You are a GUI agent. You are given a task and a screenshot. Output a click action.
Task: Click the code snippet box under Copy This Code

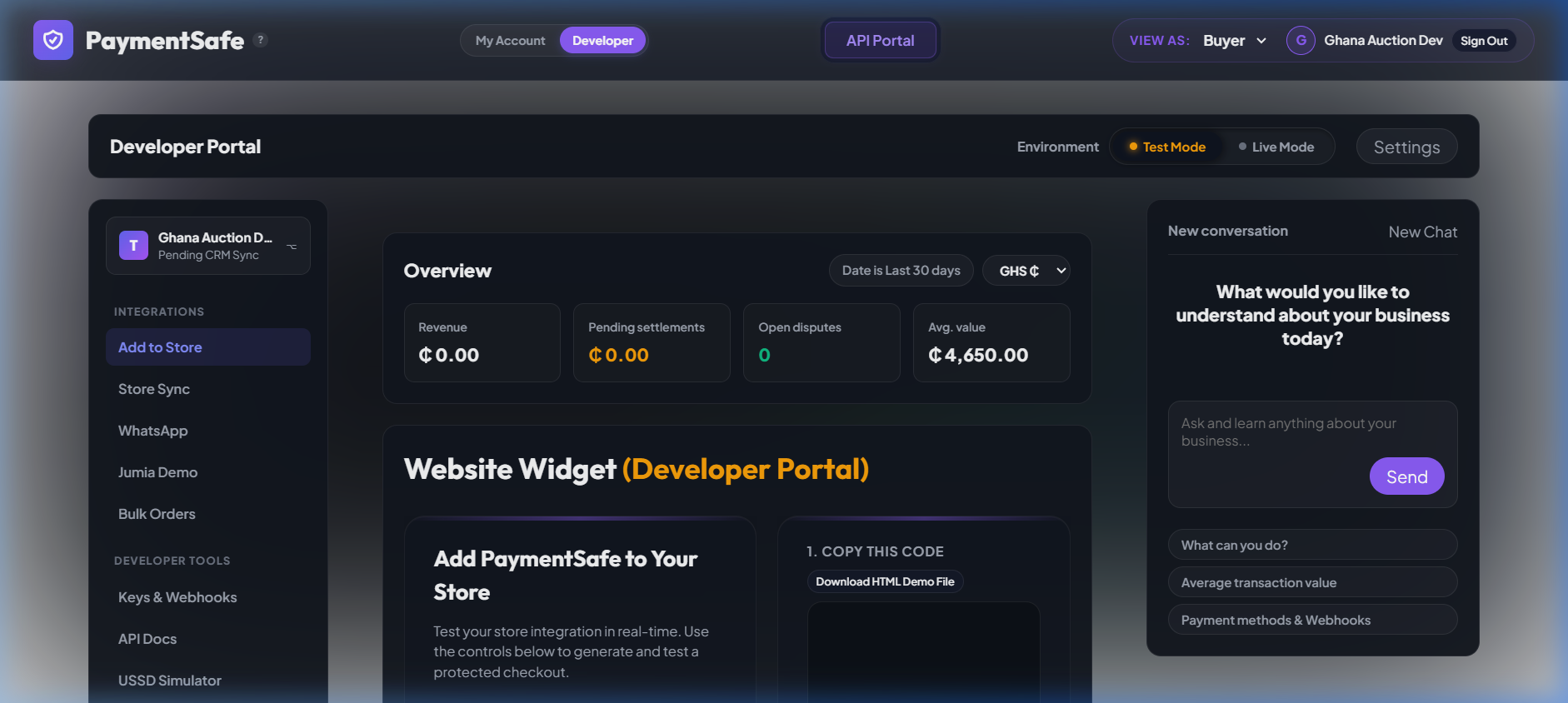[923, 652]
